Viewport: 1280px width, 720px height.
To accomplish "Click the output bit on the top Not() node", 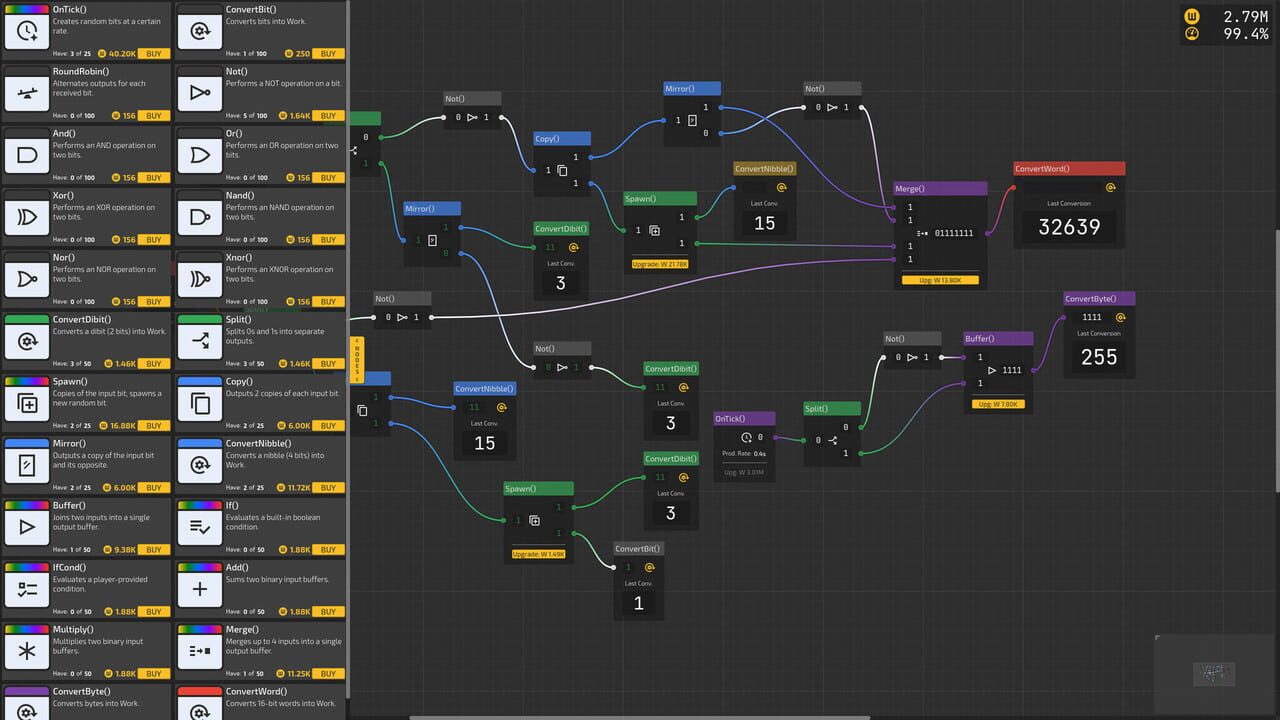I will click(x=487, y=117).
